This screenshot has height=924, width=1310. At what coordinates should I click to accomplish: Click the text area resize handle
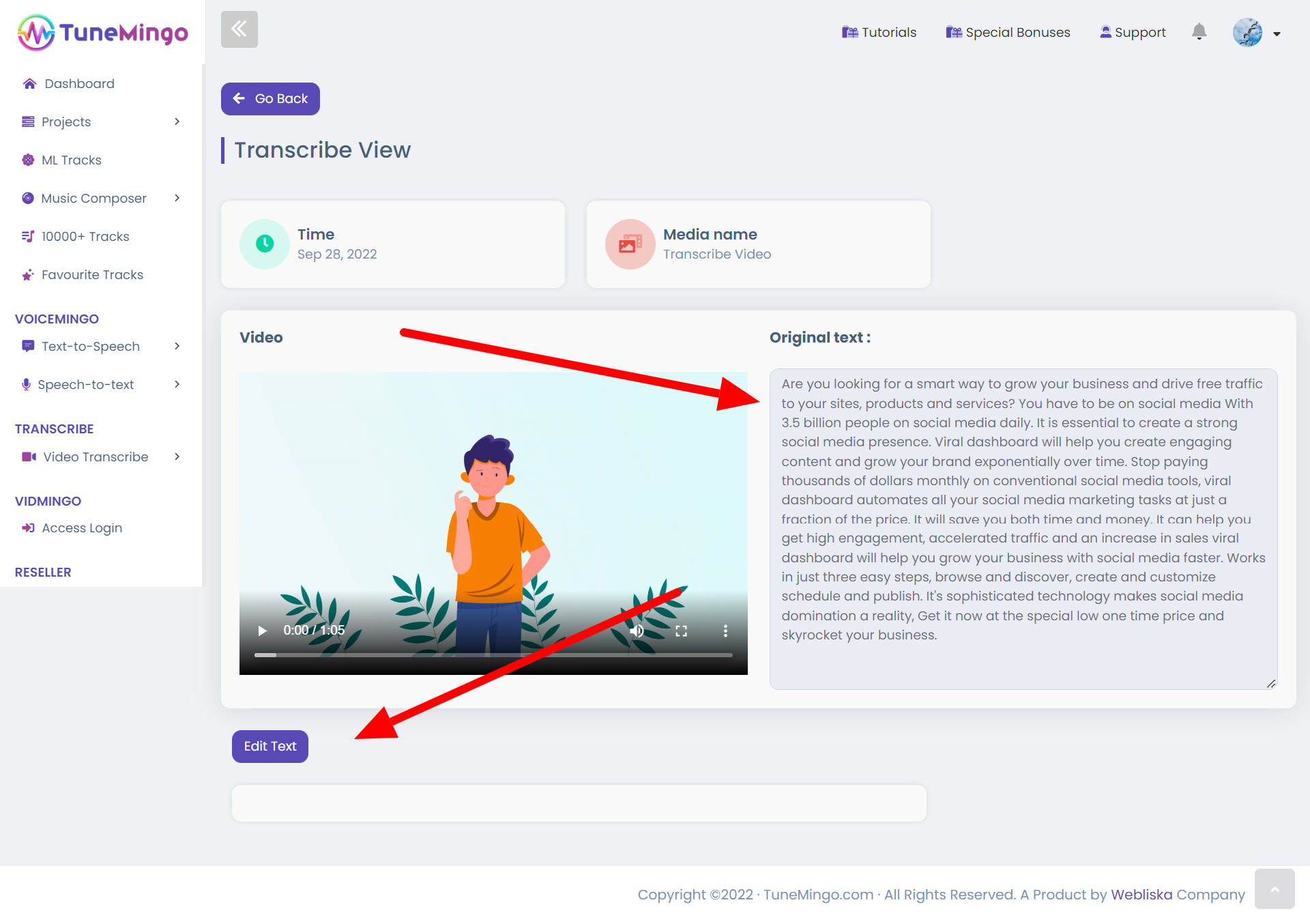pyautogui.click(x=1271, y=684)
